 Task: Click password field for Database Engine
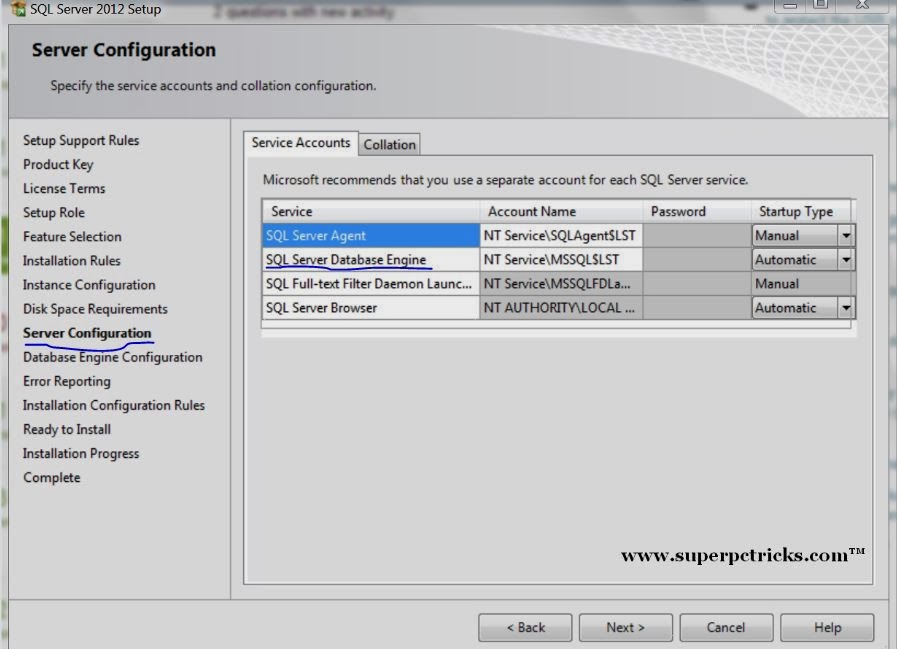click(x=697, y=260)
